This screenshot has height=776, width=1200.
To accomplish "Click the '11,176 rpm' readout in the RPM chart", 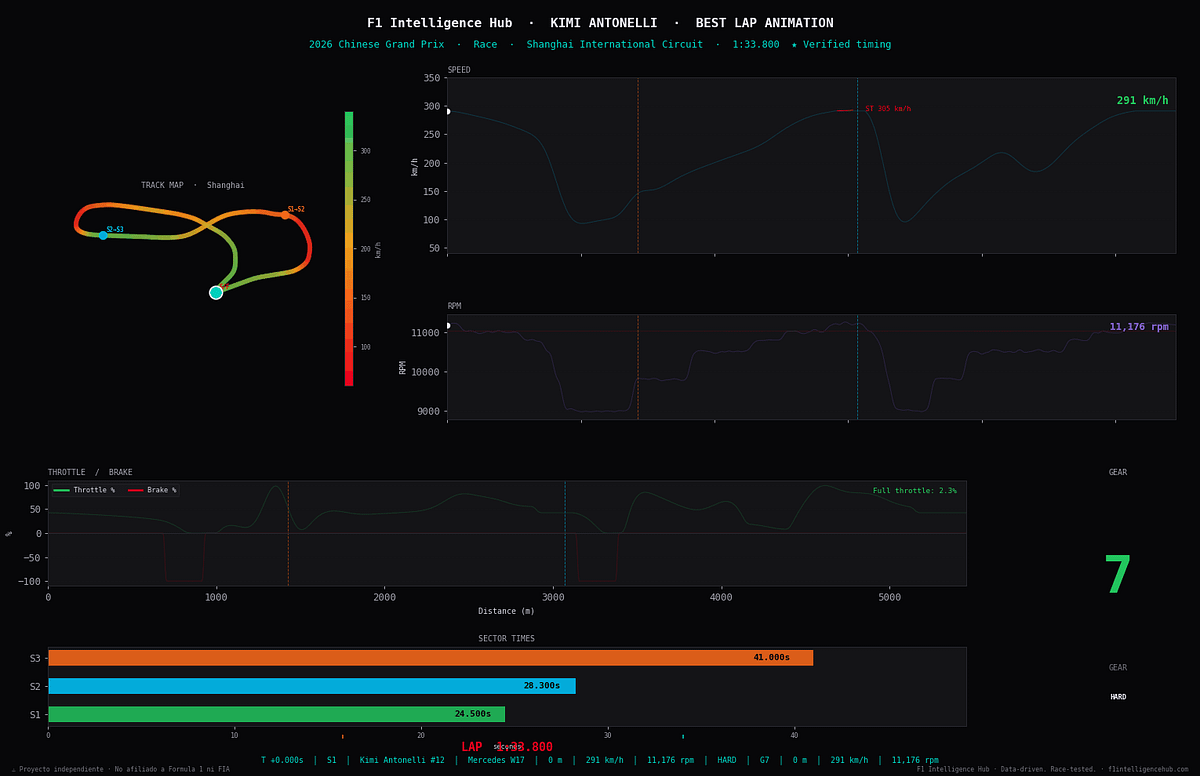I will click(1139, 327).
